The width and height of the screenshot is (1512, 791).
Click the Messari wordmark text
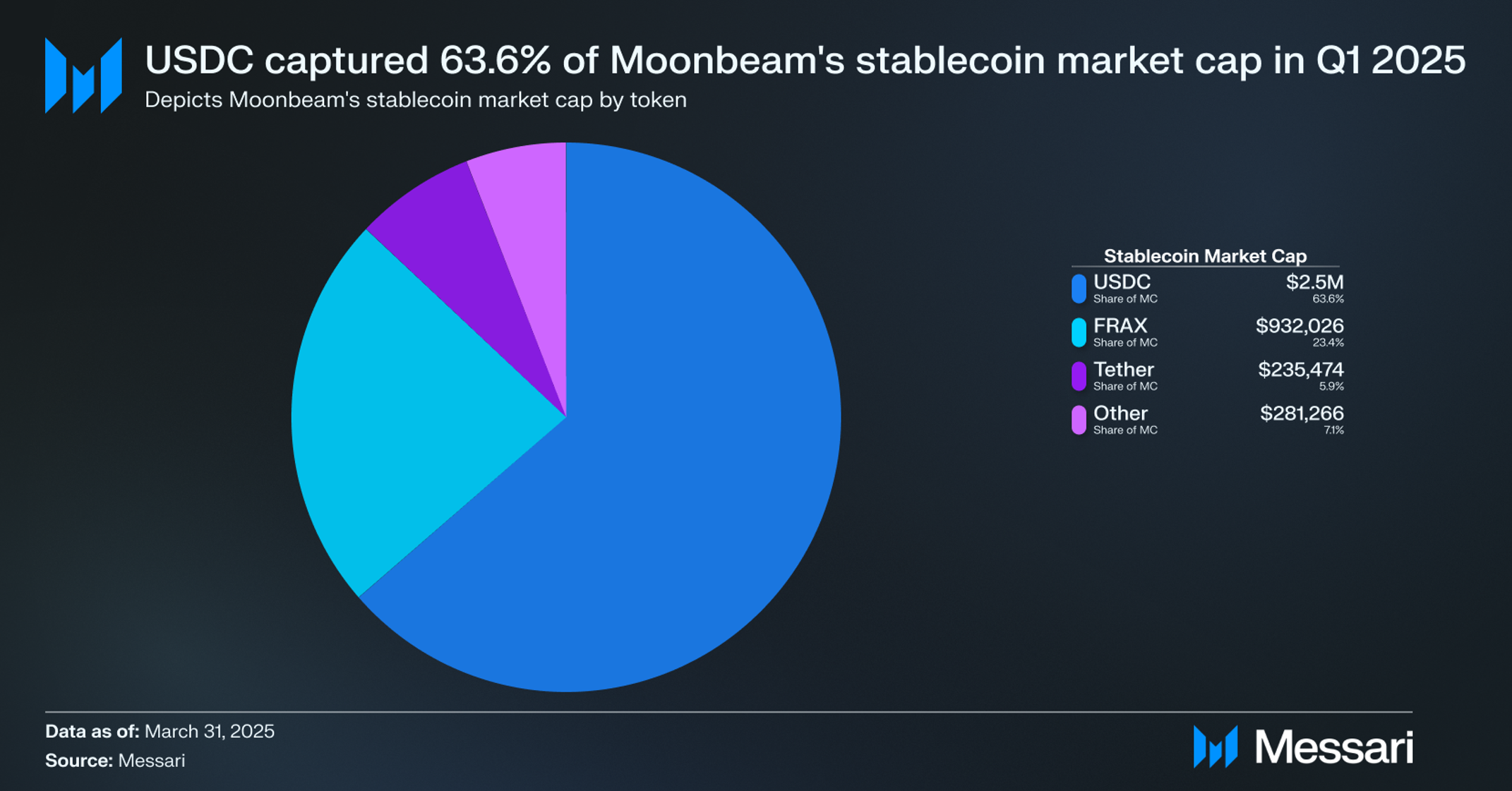click(1334, 747)
